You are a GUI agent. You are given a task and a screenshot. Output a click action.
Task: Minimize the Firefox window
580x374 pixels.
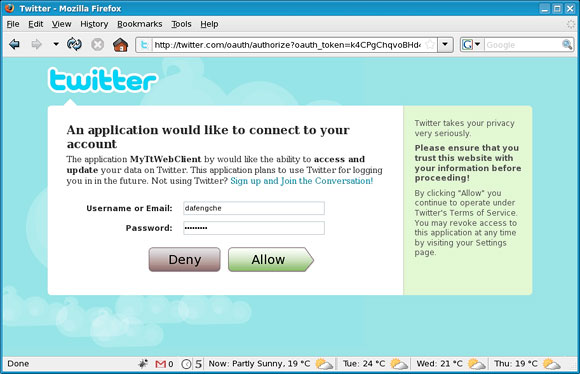pyautogui.click(x=544, y=9)
